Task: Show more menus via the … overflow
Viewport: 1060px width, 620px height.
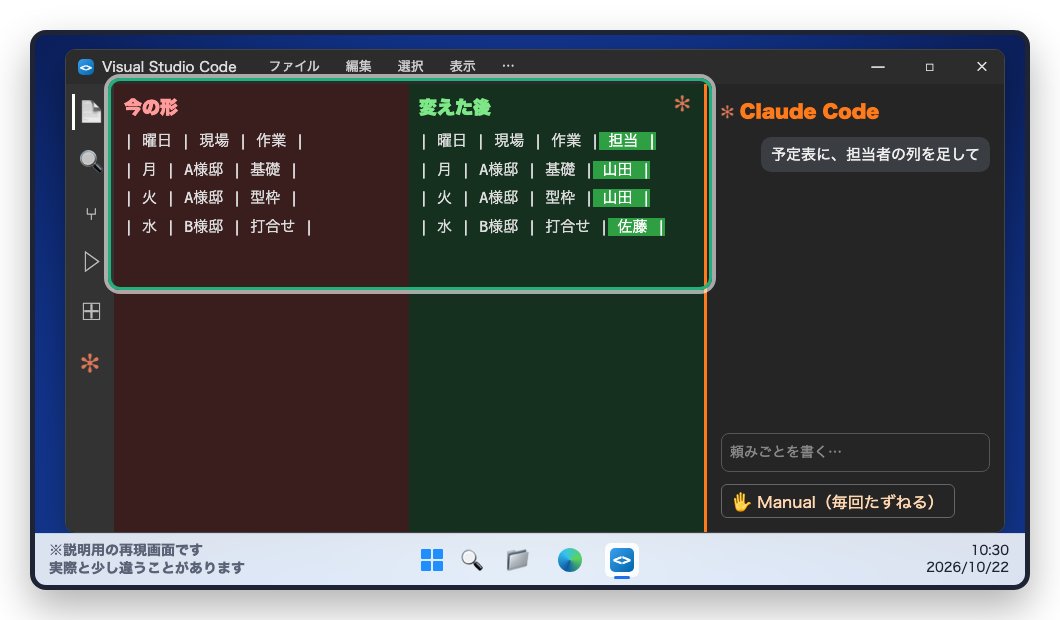Action: coord(508,66)
